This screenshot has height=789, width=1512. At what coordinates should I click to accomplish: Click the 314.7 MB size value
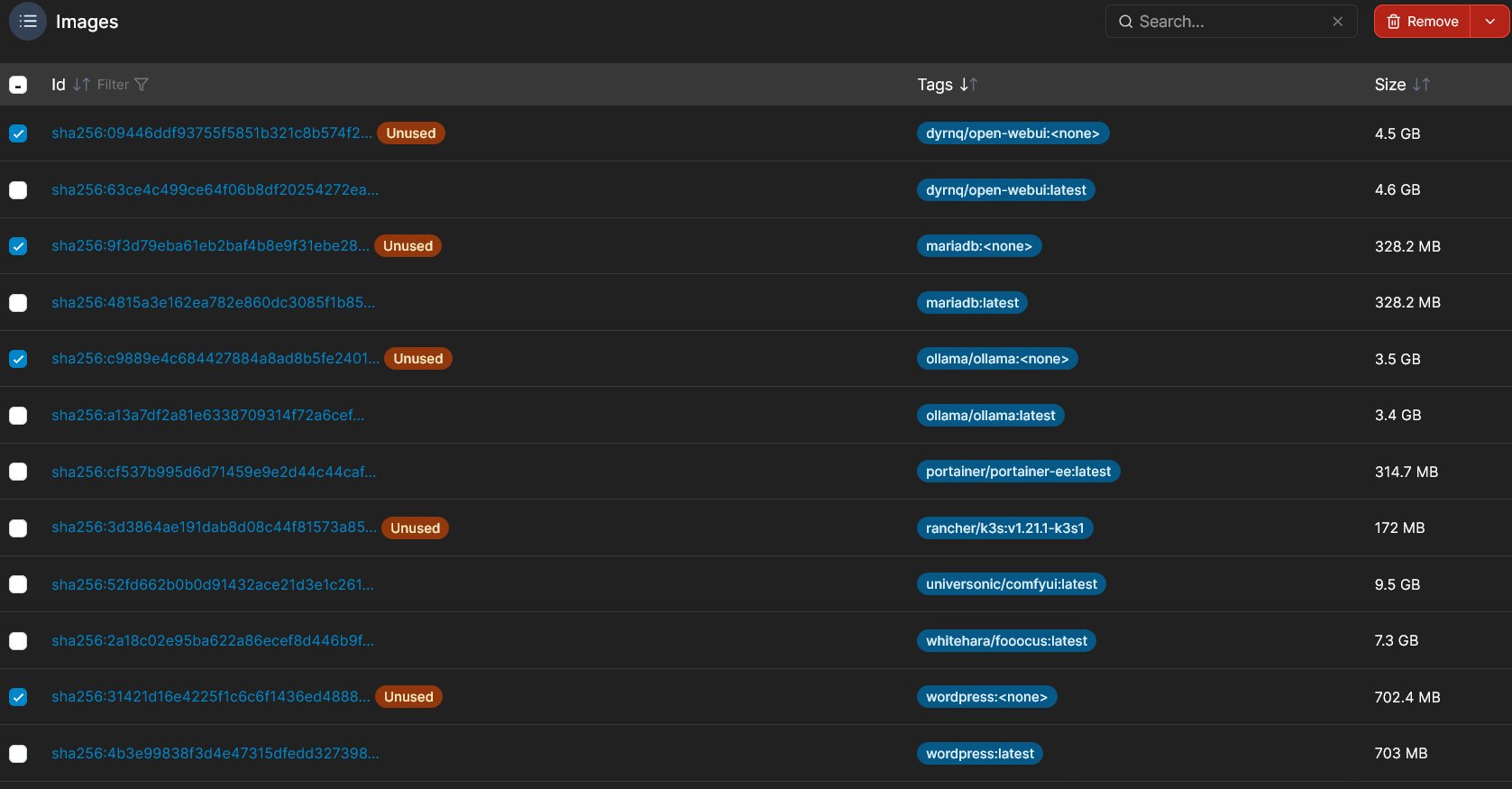click(1407, 472)
